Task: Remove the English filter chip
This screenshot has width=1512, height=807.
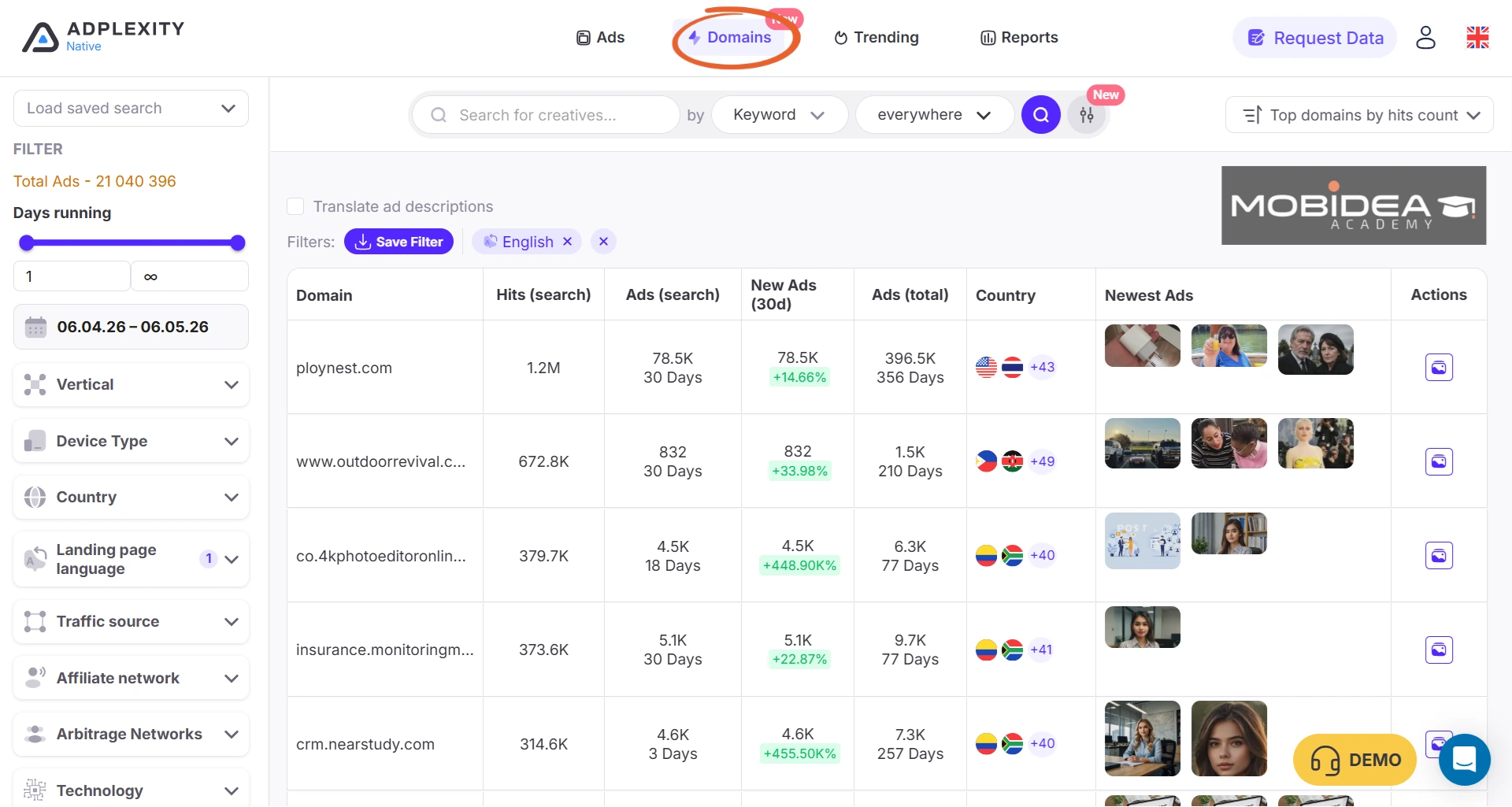Action: [567, 242]
